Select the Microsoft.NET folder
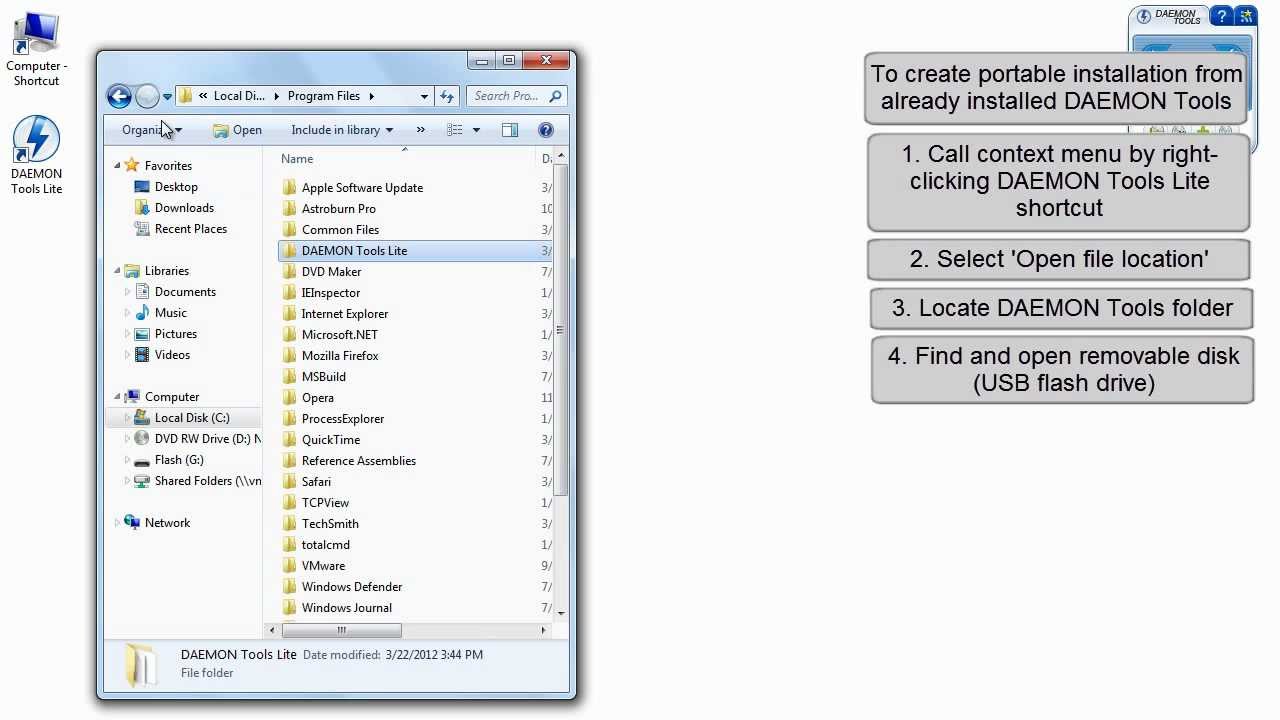The height and width of the screenshot is (720, 1280). pyautogui.click(x=340, y=335)
